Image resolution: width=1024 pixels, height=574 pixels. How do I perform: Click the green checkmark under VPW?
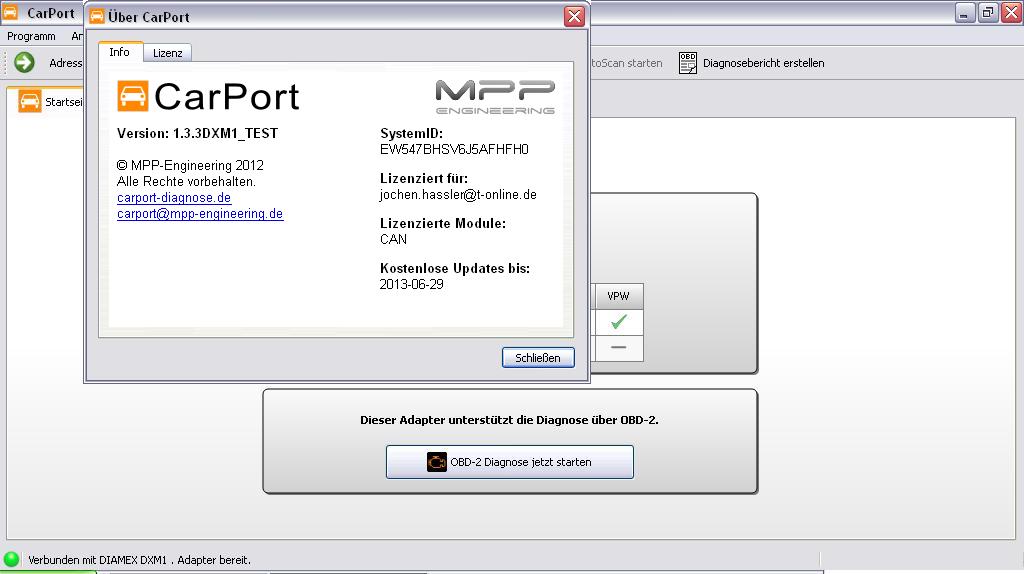pos(618,322)
